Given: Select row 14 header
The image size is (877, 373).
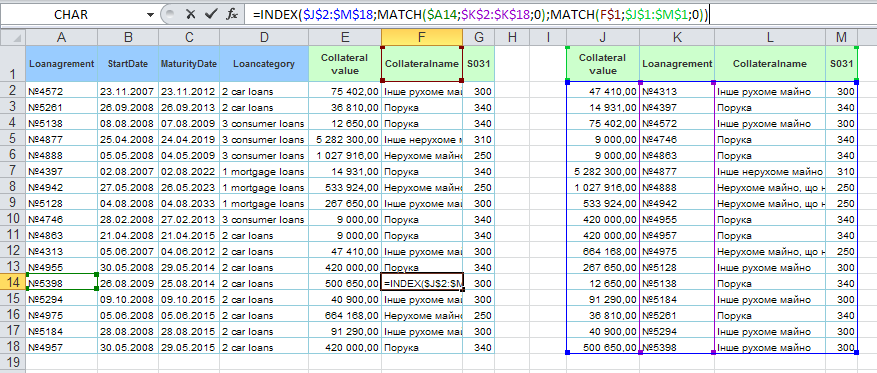Looking at the screenshot, I should click(x=13, y=282).
